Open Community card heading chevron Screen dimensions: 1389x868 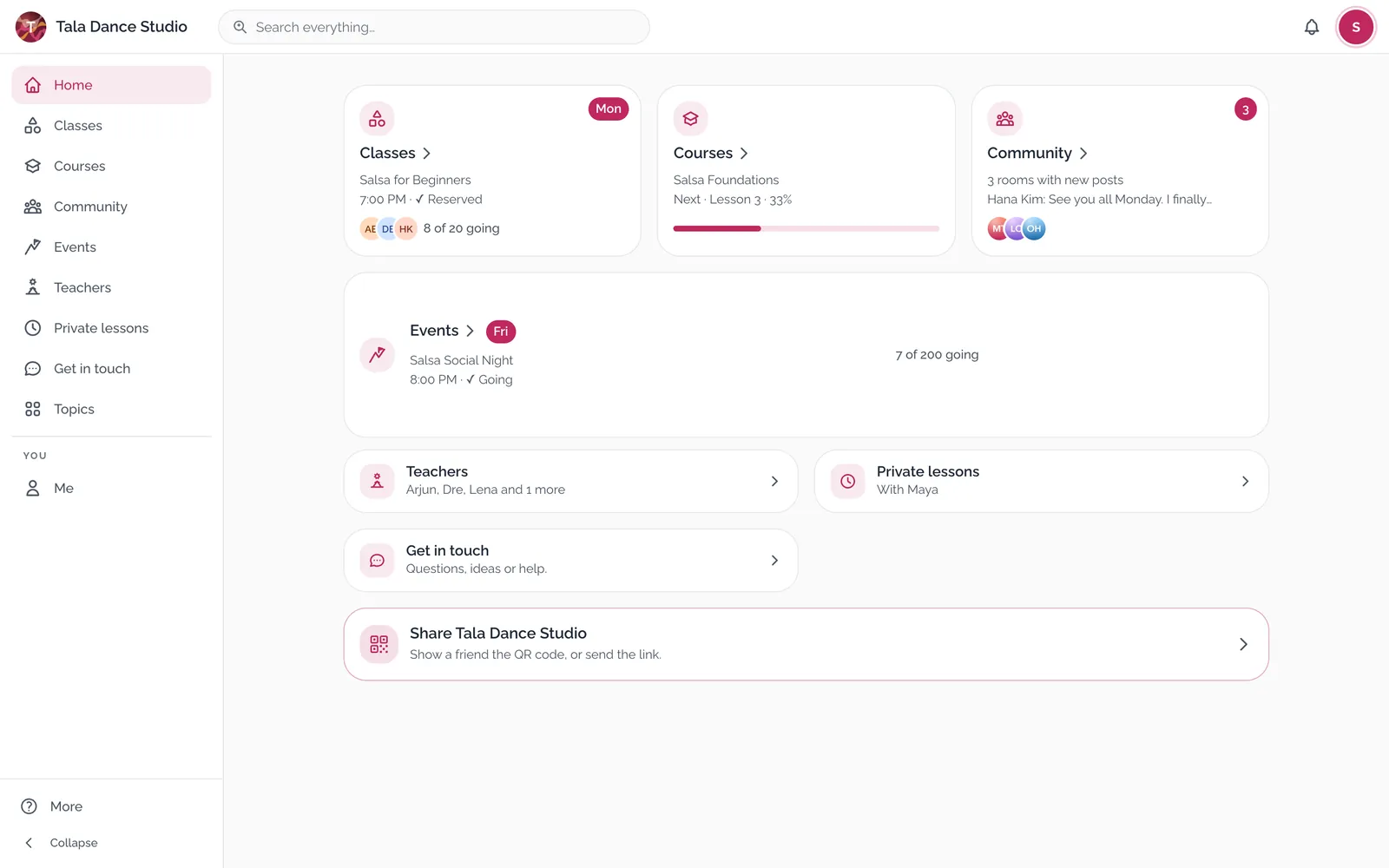pos(1083,154)
